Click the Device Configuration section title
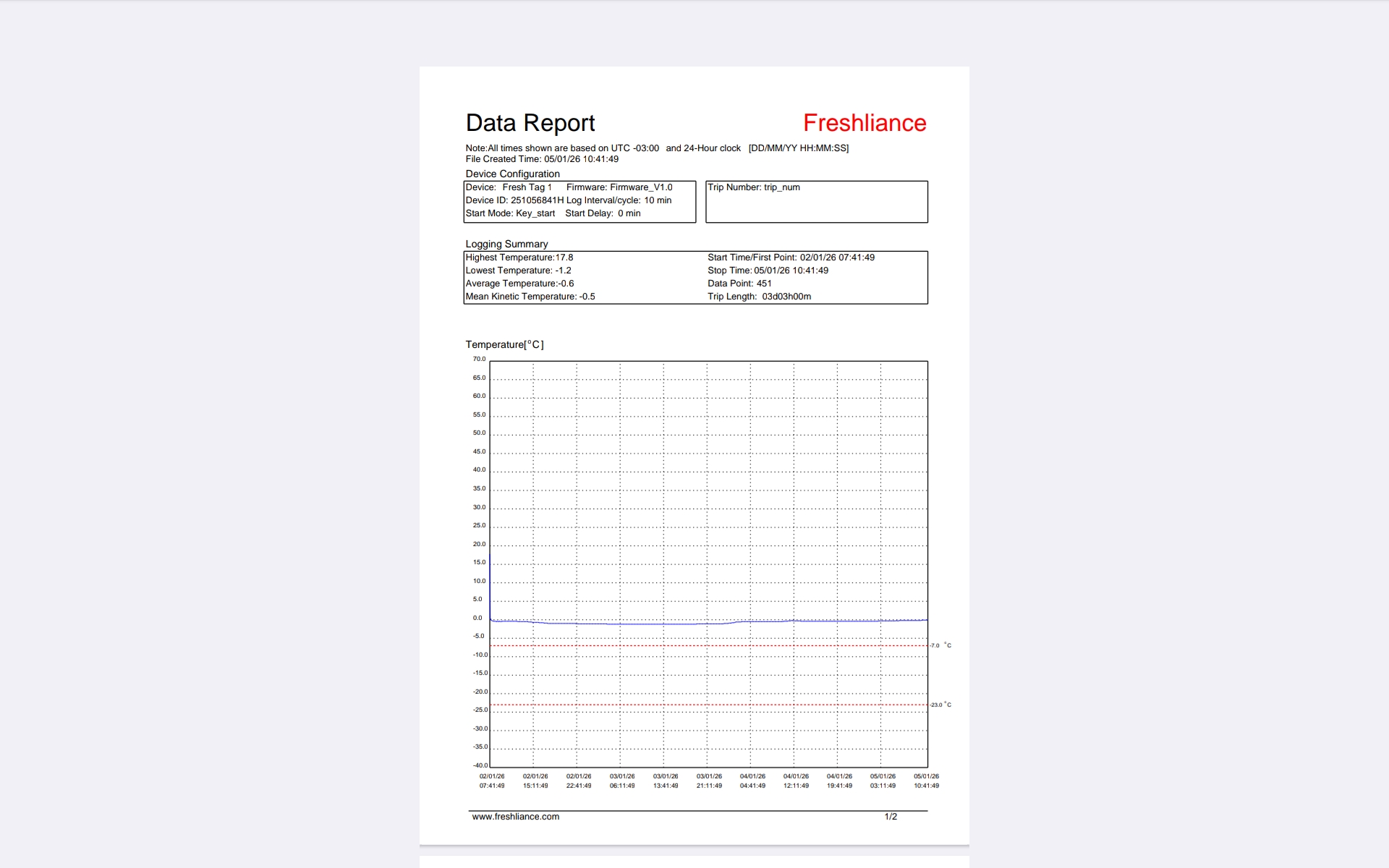 pos(512,174)
